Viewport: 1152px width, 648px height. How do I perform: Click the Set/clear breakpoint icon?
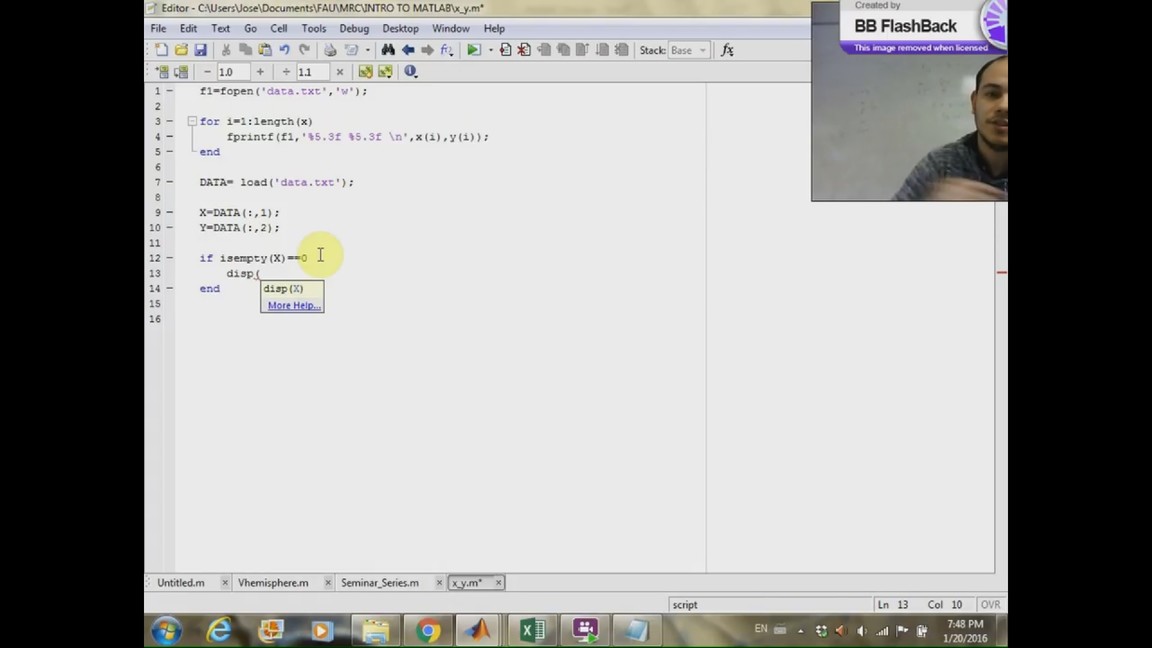505,50
